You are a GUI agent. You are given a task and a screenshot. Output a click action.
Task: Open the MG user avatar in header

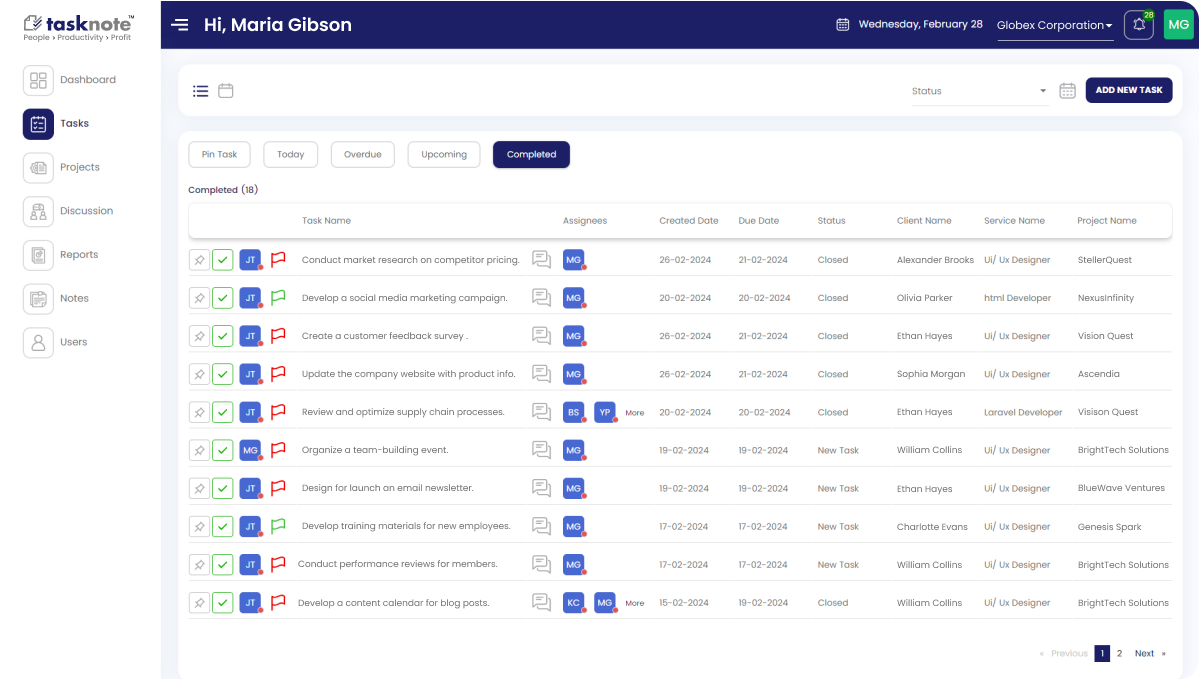(x=1178, y=25)
